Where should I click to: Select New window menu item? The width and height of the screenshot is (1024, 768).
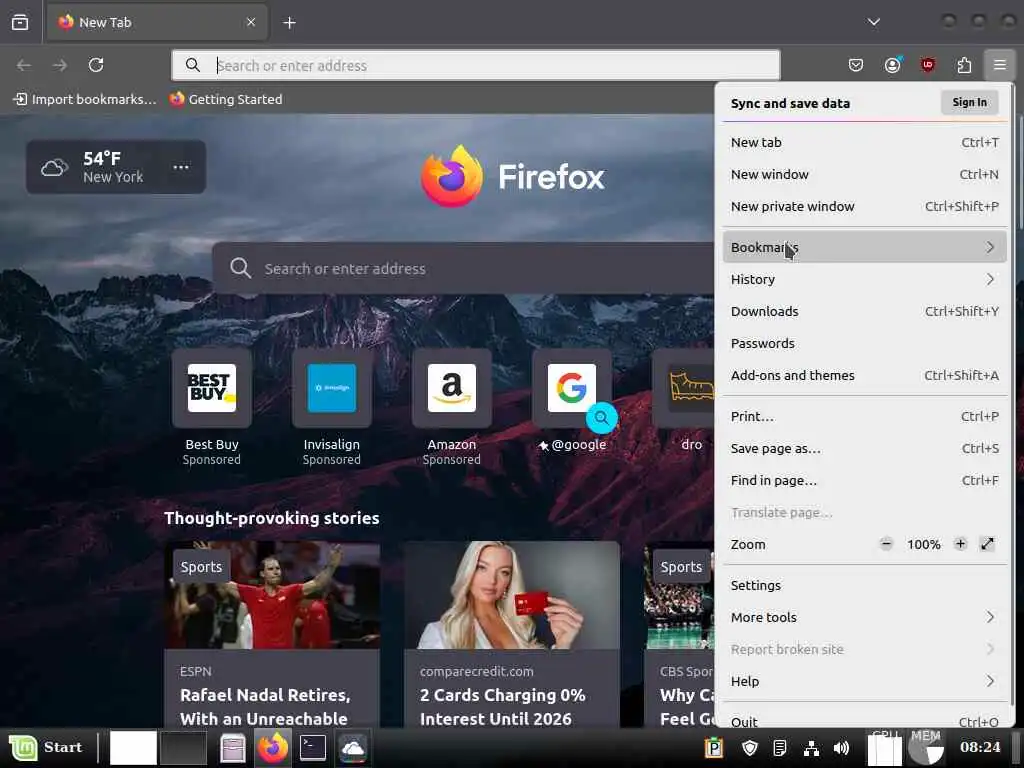point(865,174)
